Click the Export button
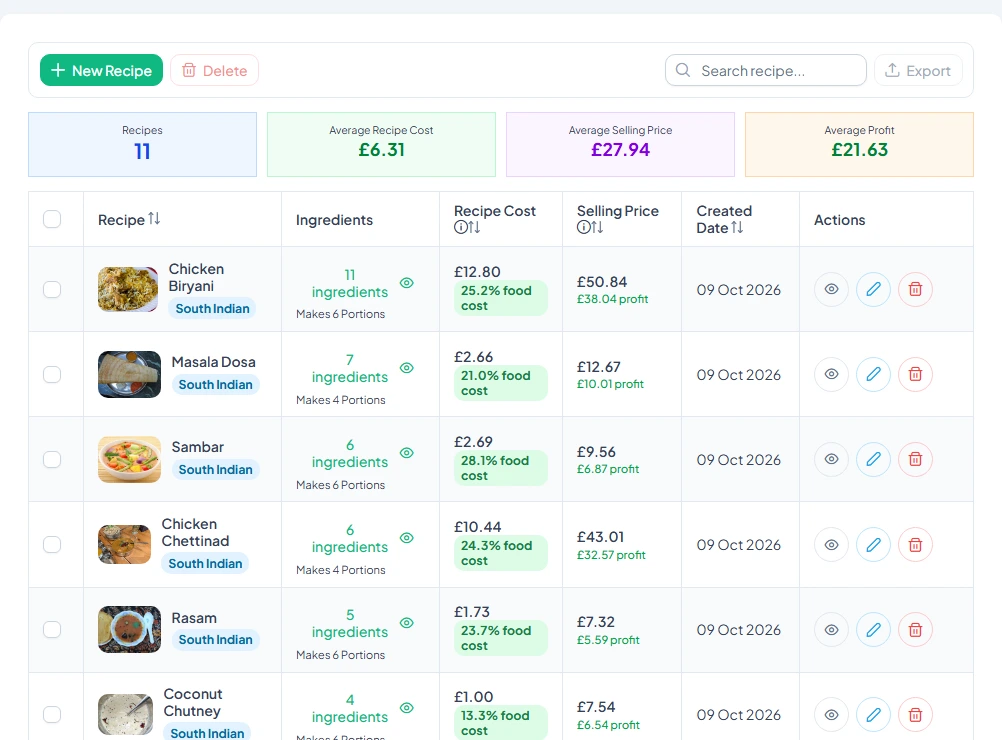 coord(918,70)
